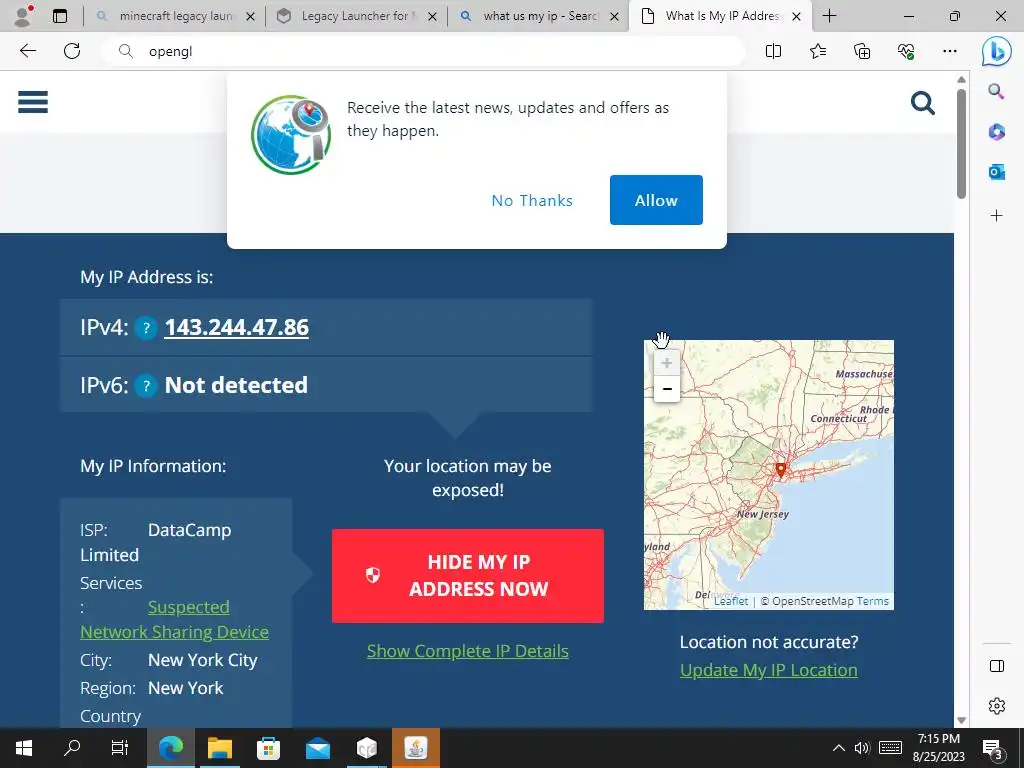Open IPv4 address 143.244.47.86 link

[236, 327]
